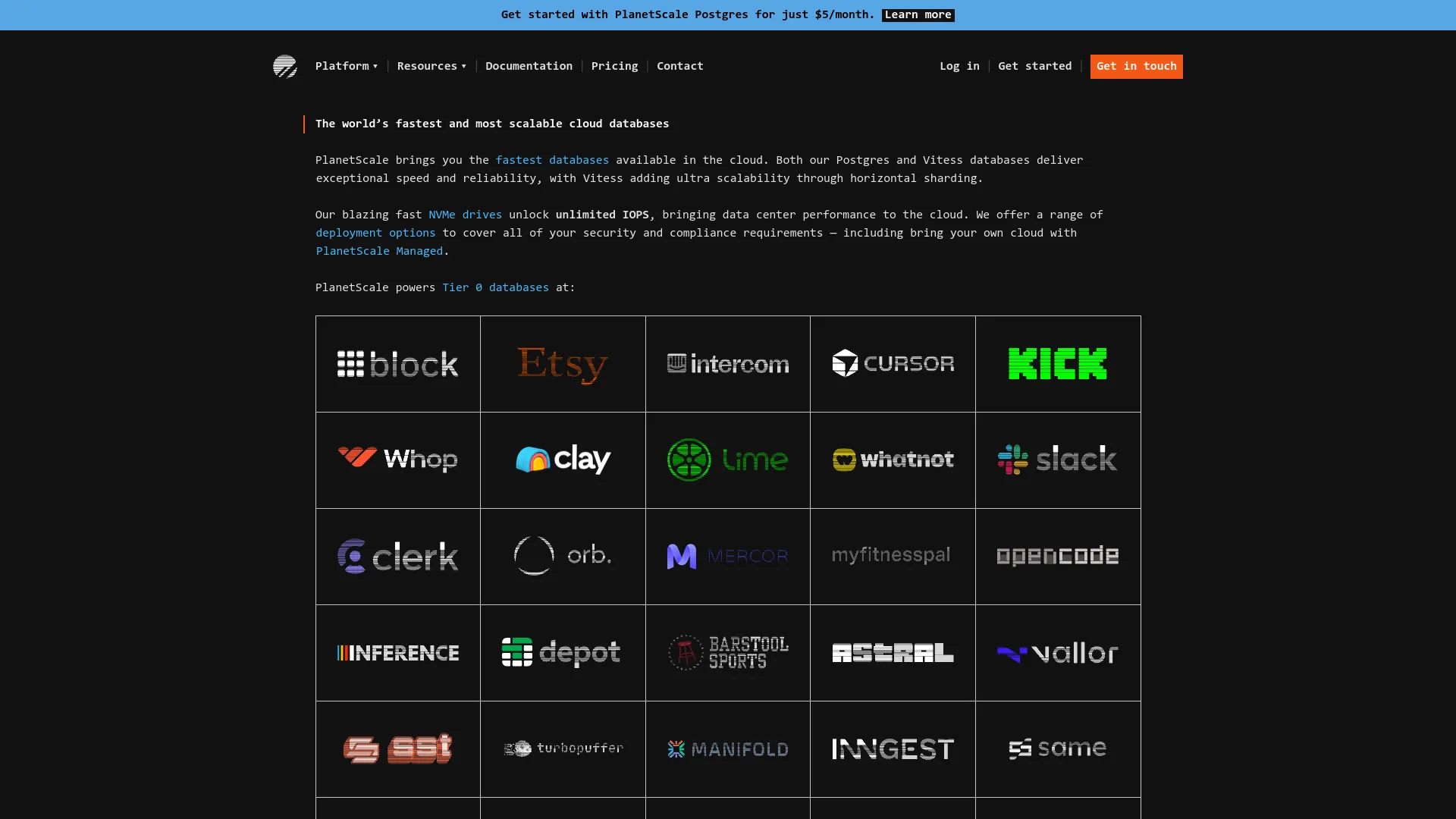
Task: Click the Lime logo tile
Action: [728, 460]
